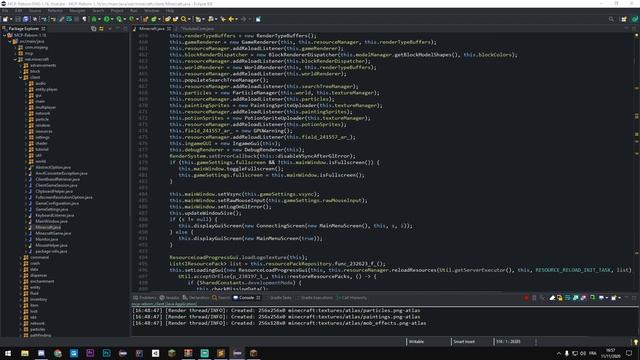Click Package Explorer tab title
The height and width of the screenshot is (360, 640).
[24, 29]
